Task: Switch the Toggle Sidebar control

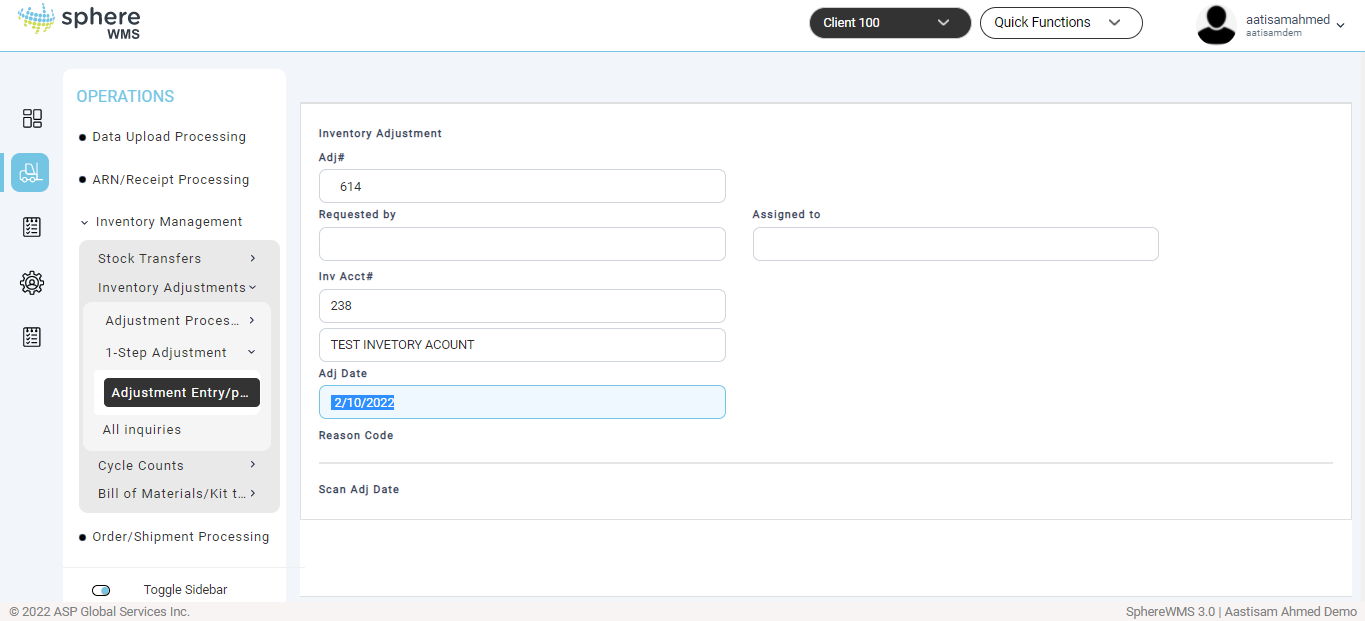Action: (101, 590)
